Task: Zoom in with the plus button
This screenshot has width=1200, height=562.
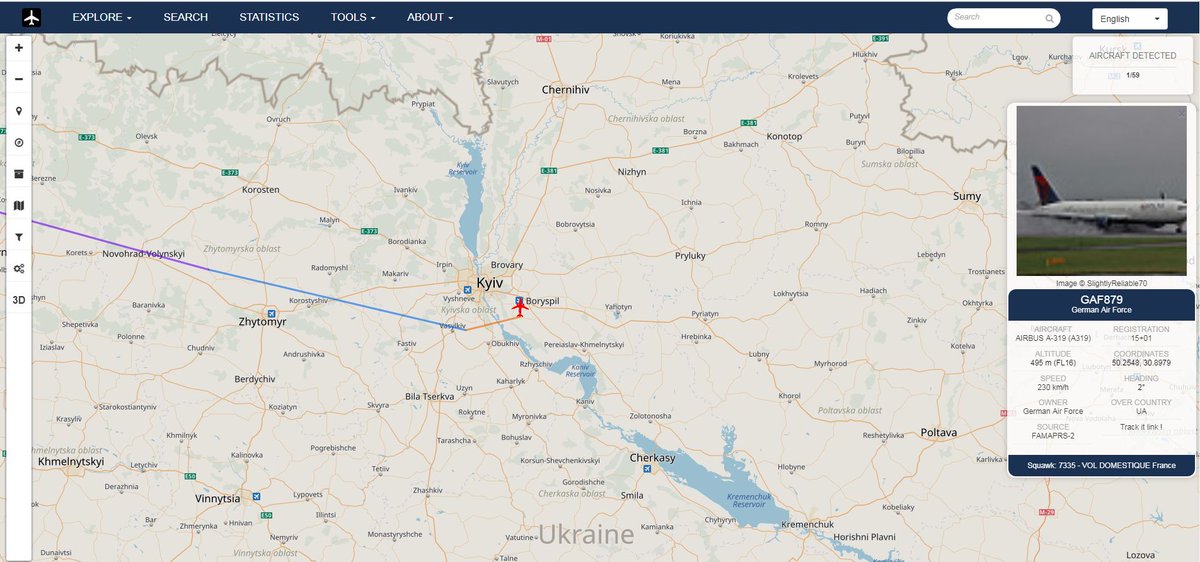Action: click(x=19, y=48)
